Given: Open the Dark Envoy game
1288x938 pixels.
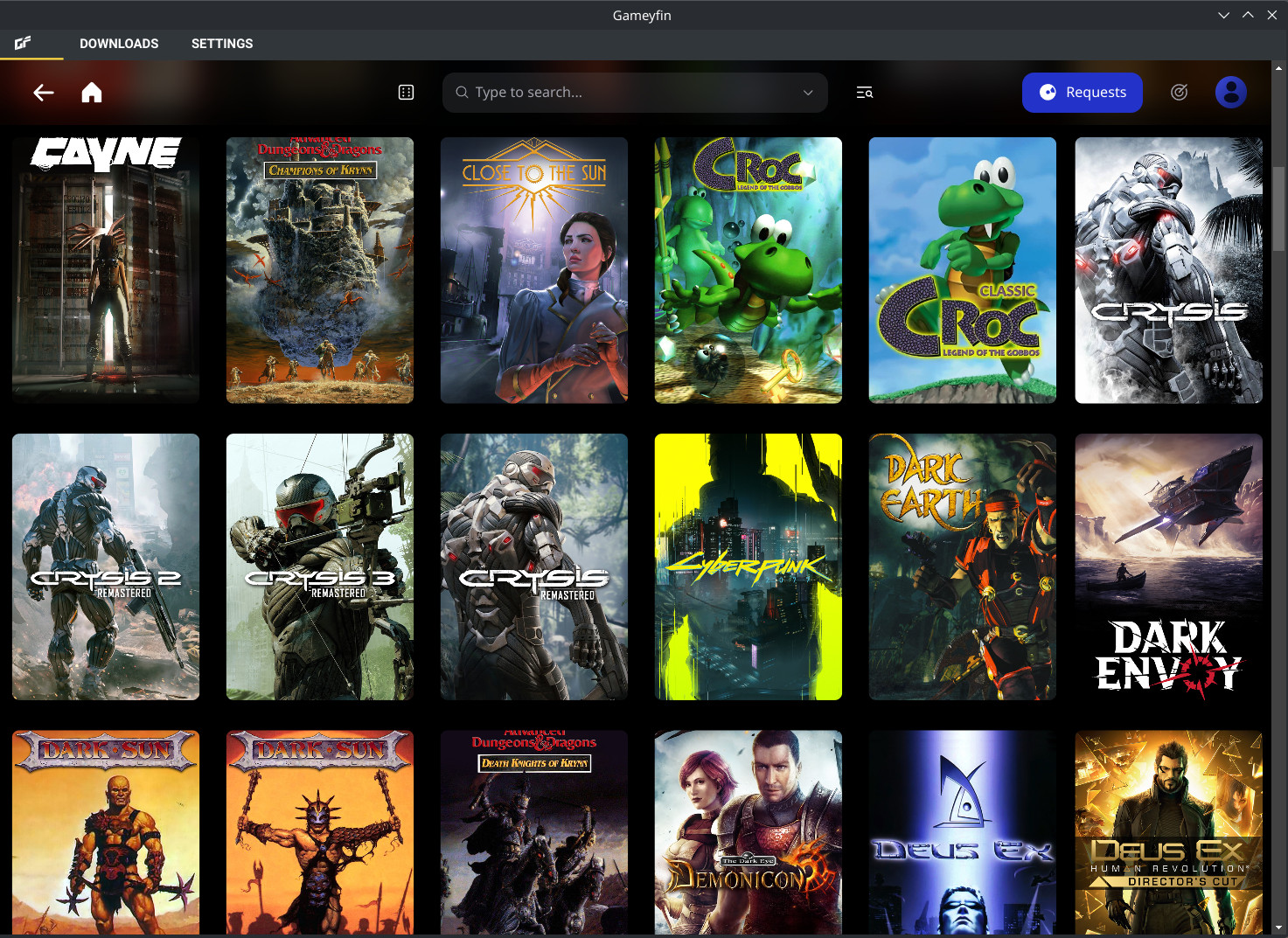Looking at the screenshot, I should click(1169, 566).
